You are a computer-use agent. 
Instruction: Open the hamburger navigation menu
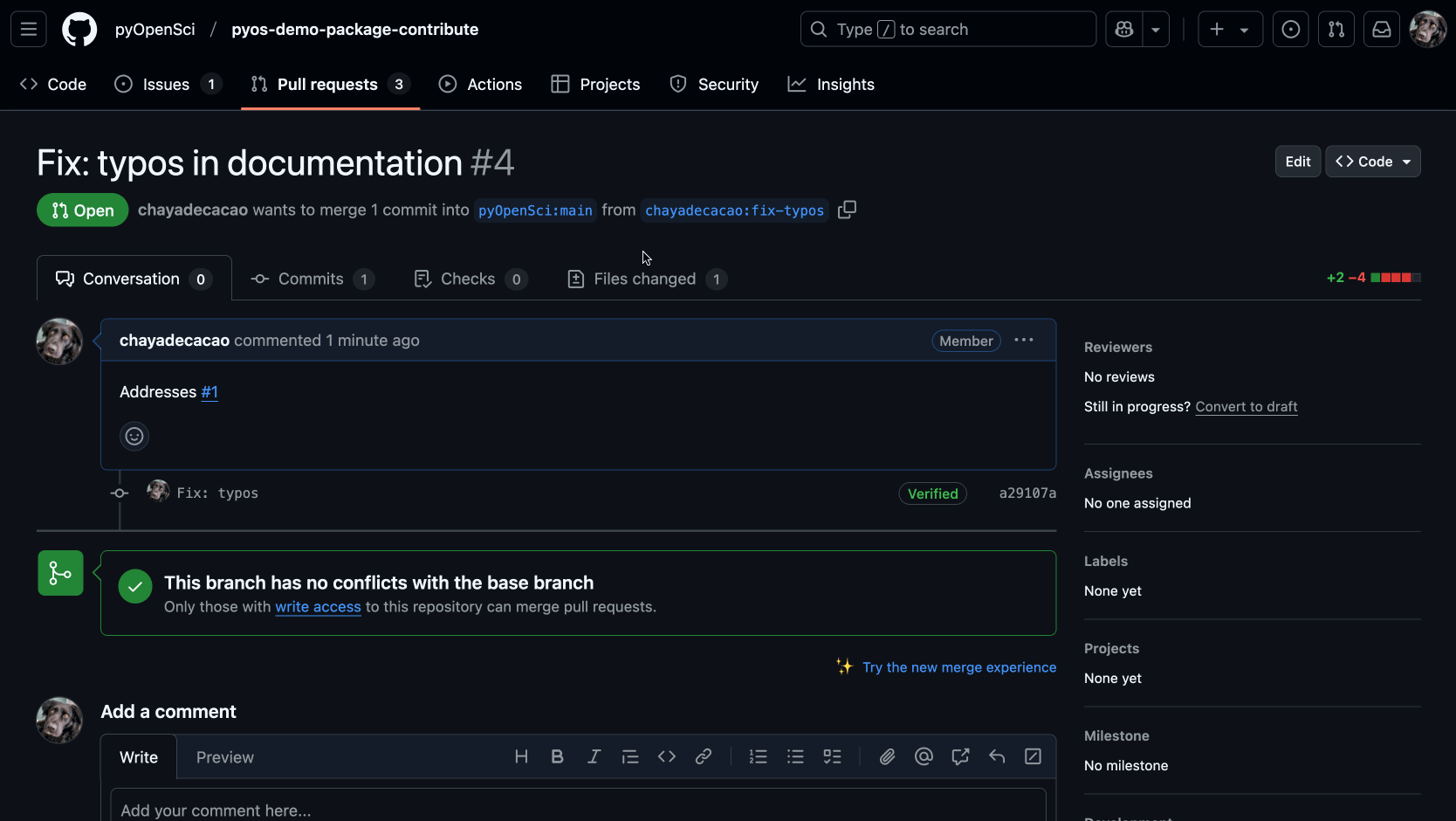tap(29, 29)
